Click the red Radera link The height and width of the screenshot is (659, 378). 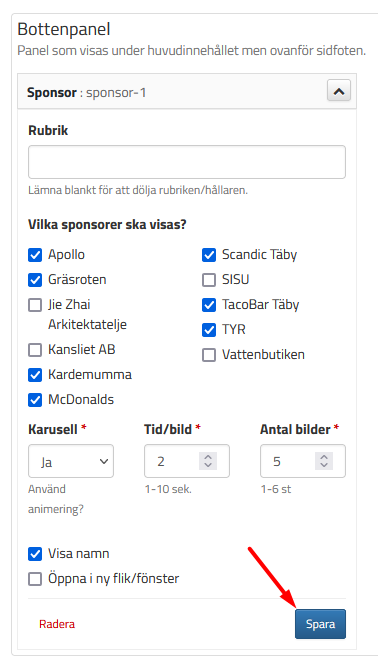tap(57, 624)
